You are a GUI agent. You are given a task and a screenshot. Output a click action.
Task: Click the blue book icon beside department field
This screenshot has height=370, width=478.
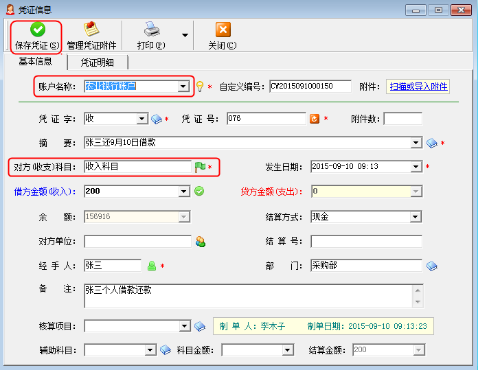point(432,266)
